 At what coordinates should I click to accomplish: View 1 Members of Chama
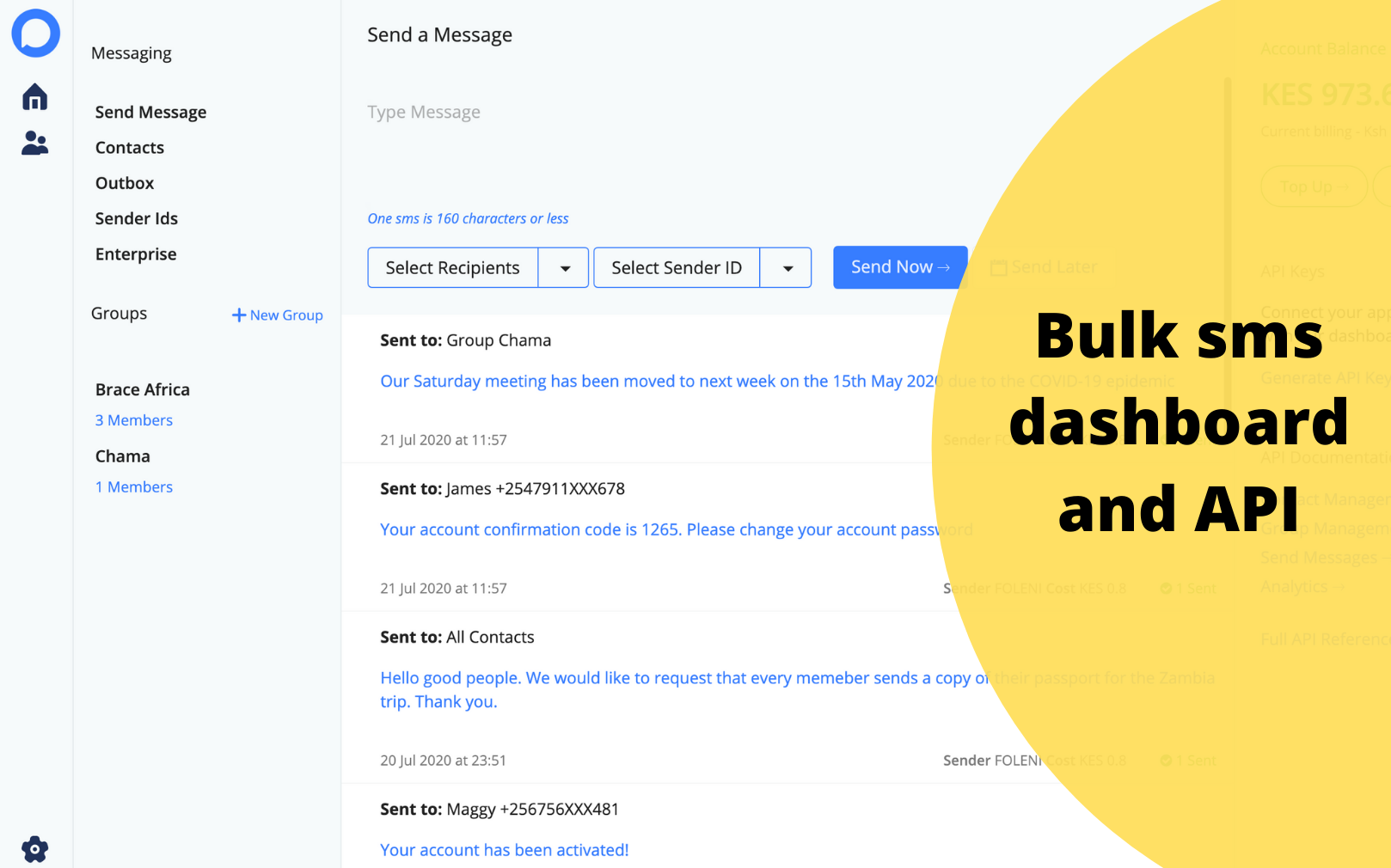pos(134,487)
